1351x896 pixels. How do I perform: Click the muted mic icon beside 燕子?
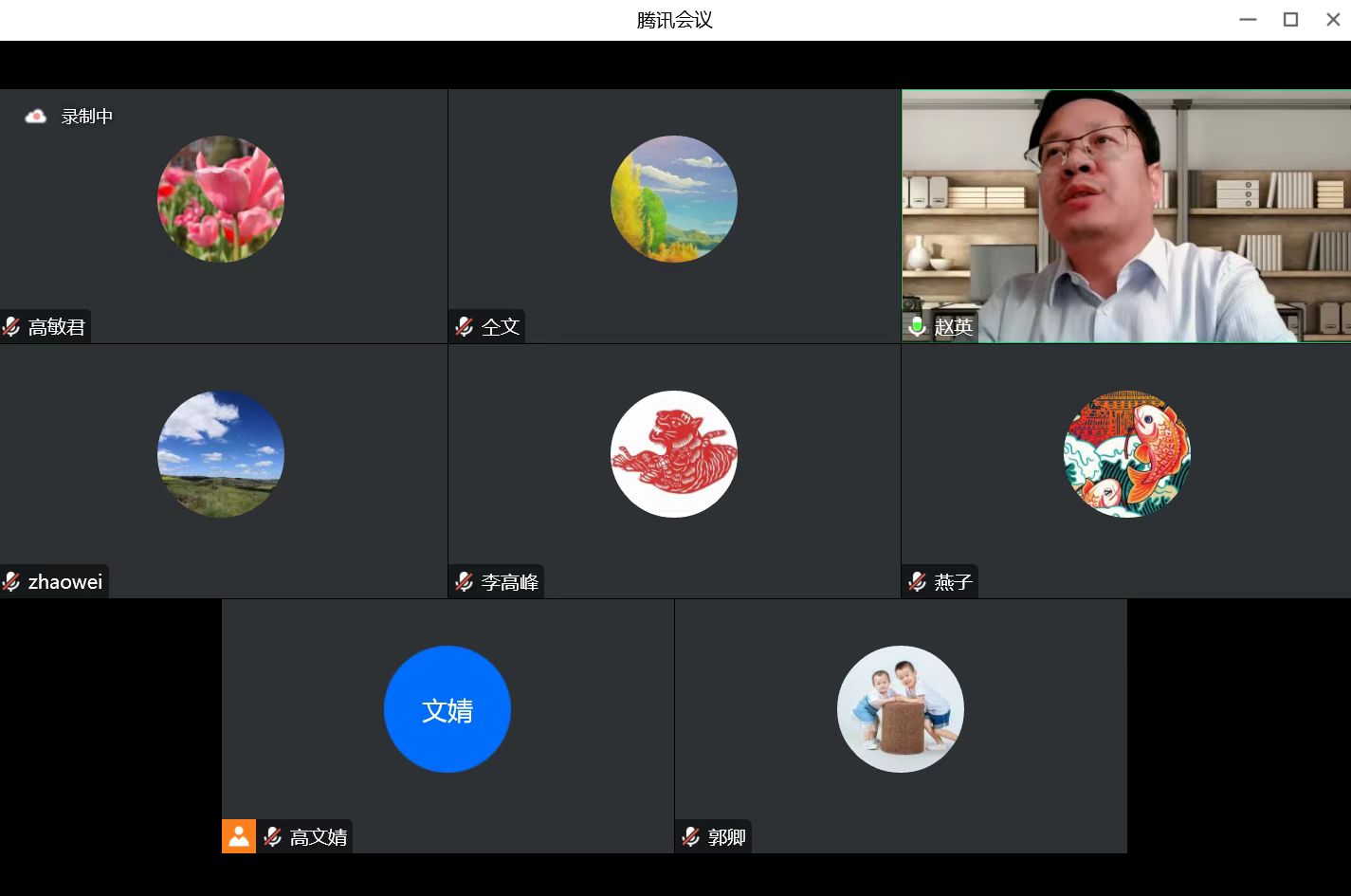coord(917,581)
